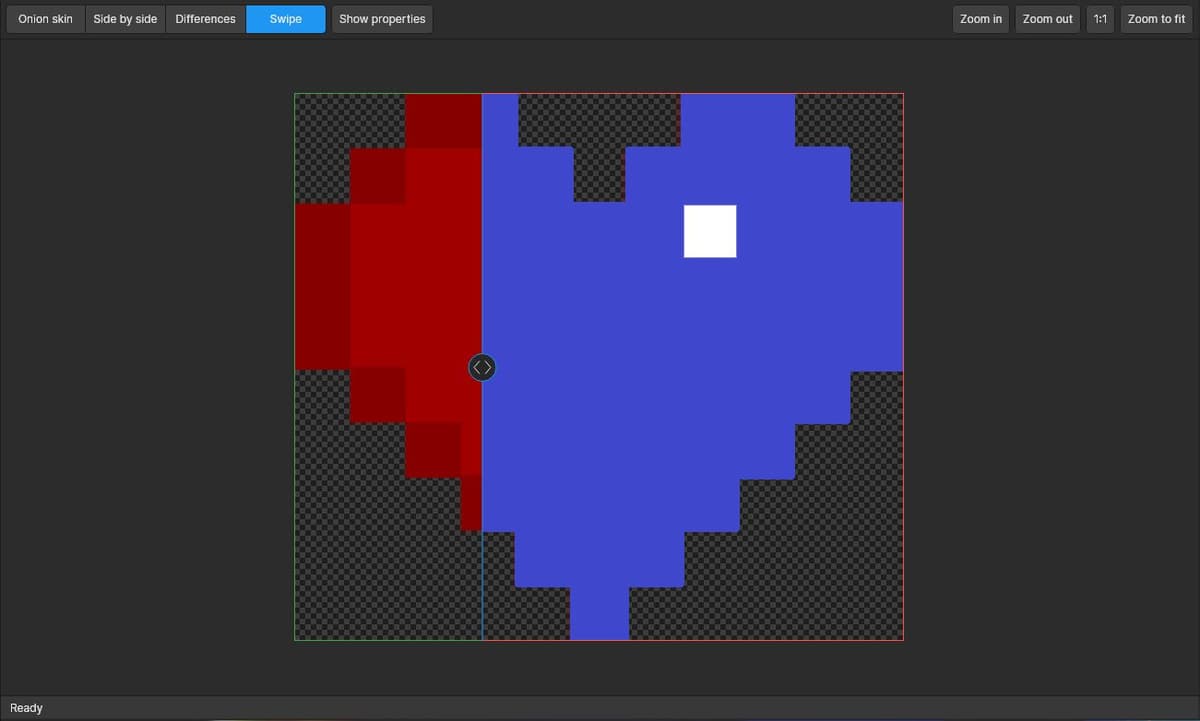
Task: Click the Ready status bar message
Action: [26, 707]
